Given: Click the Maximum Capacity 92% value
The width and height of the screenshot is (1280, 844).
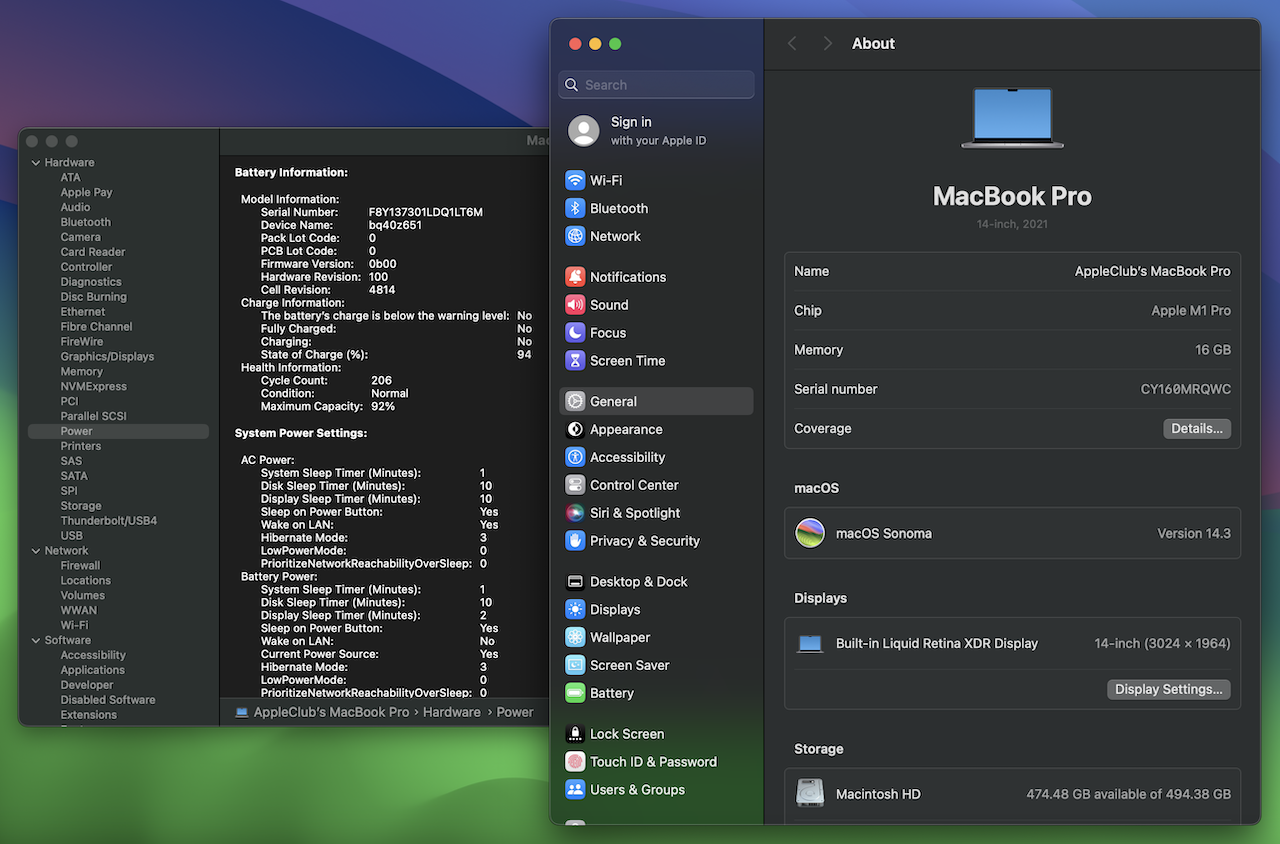Looking at the screenshot, I should click(383, 406).
